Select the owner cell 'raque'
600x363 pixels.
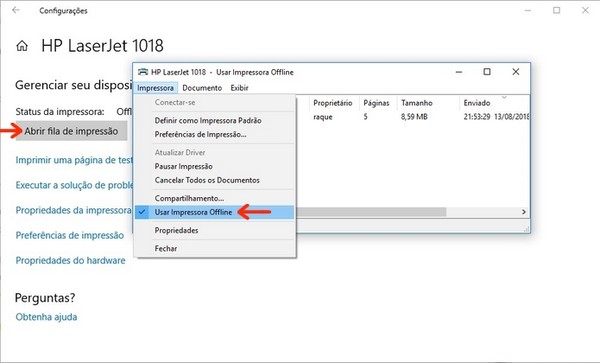click(x=323, y=117)
